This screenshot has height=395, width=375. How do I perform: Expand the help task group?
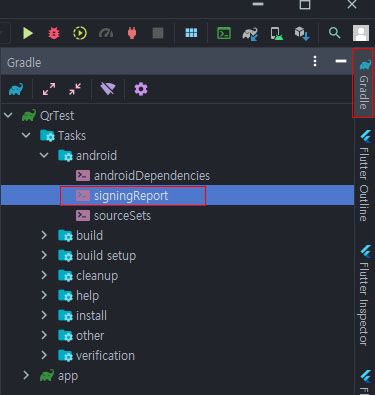[44, 296]
